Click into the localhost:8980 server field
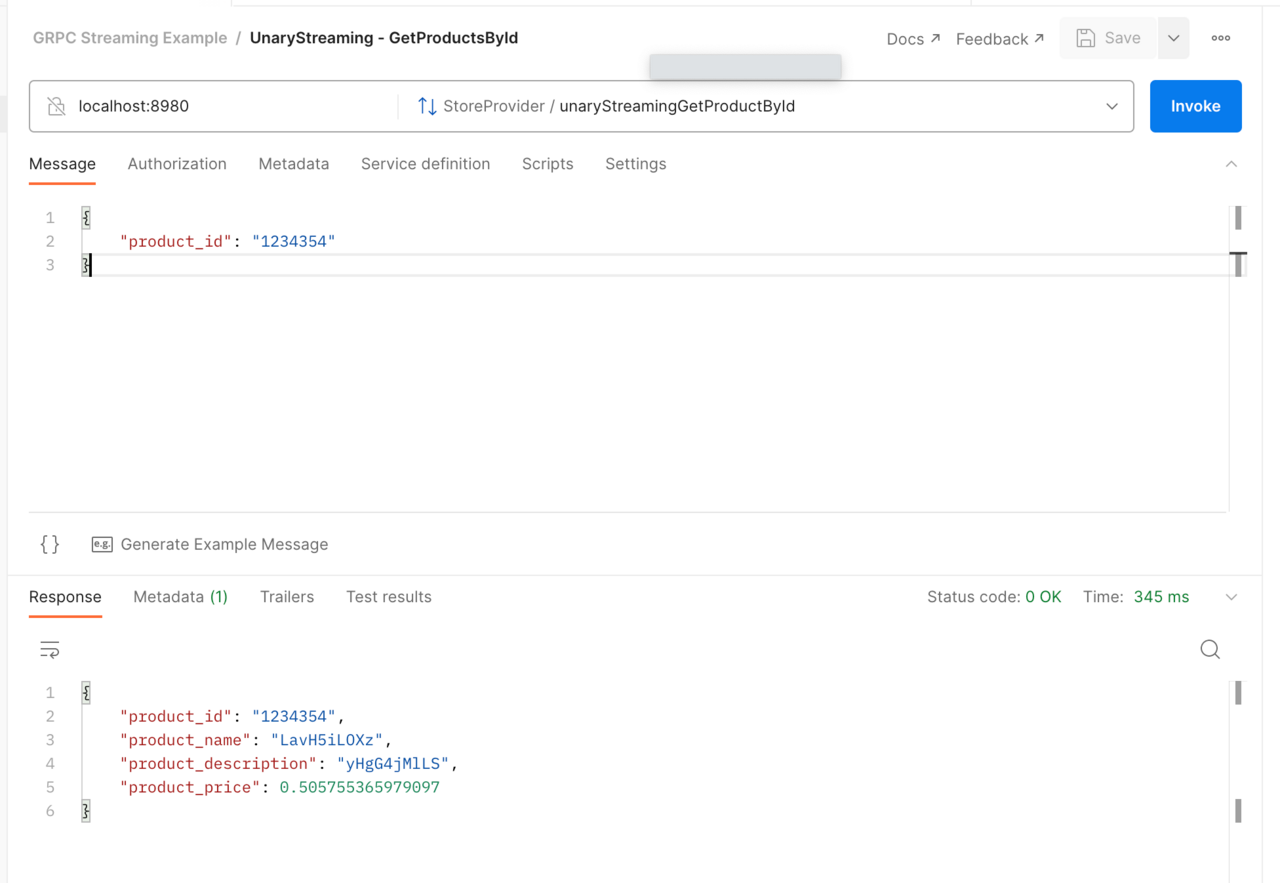This screenshot has width=1280, height=883. [x=200, y=105]
